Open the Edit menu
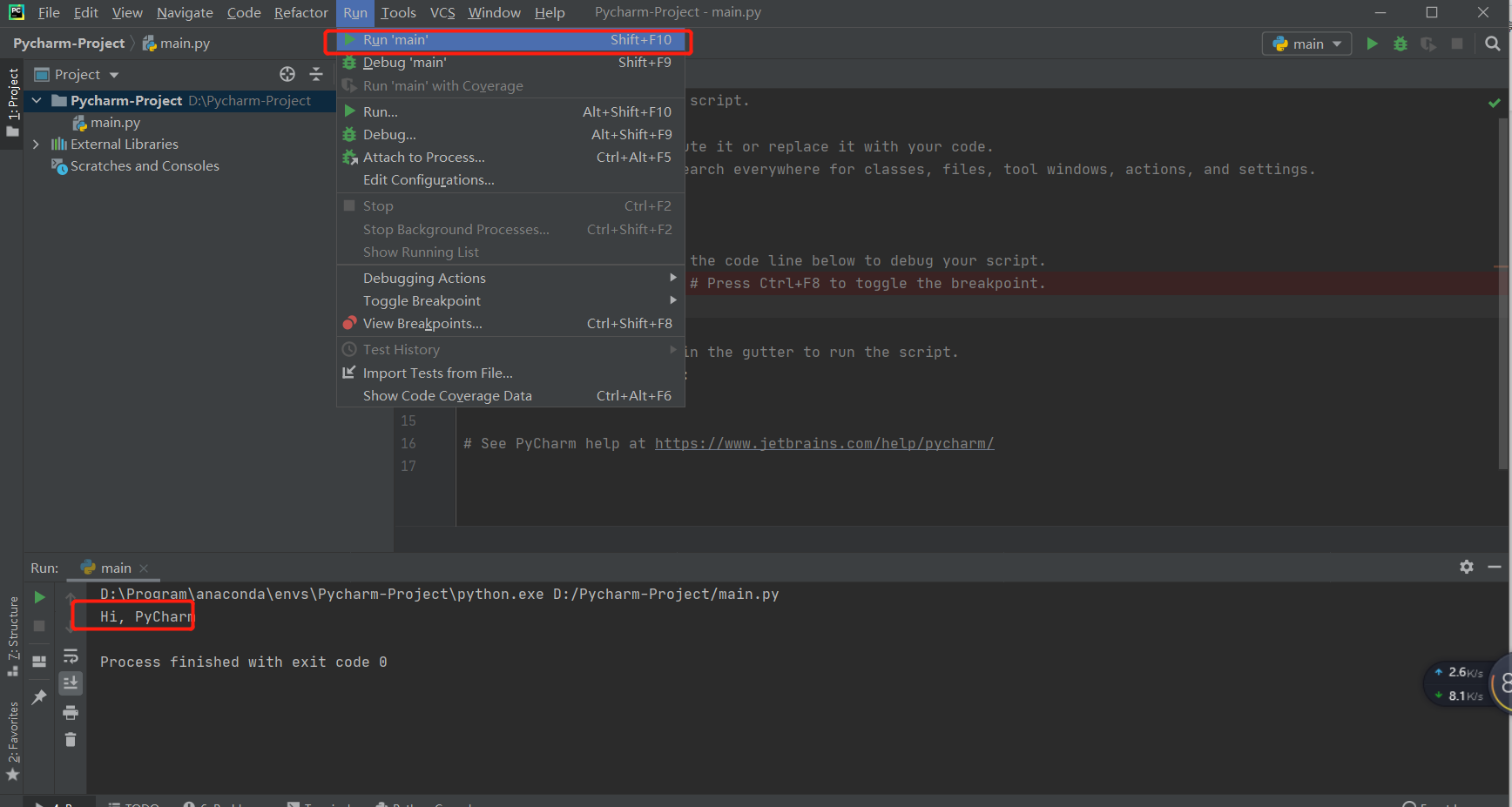 (x=86, y=12)
